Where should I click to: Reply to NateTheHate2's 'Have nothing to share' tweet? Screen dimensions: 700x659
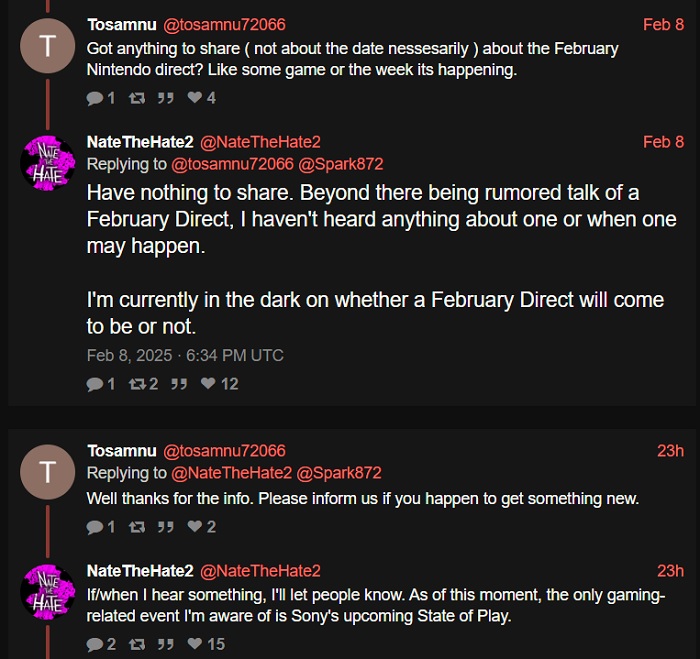pyautogui.click(x=95, y=383)
